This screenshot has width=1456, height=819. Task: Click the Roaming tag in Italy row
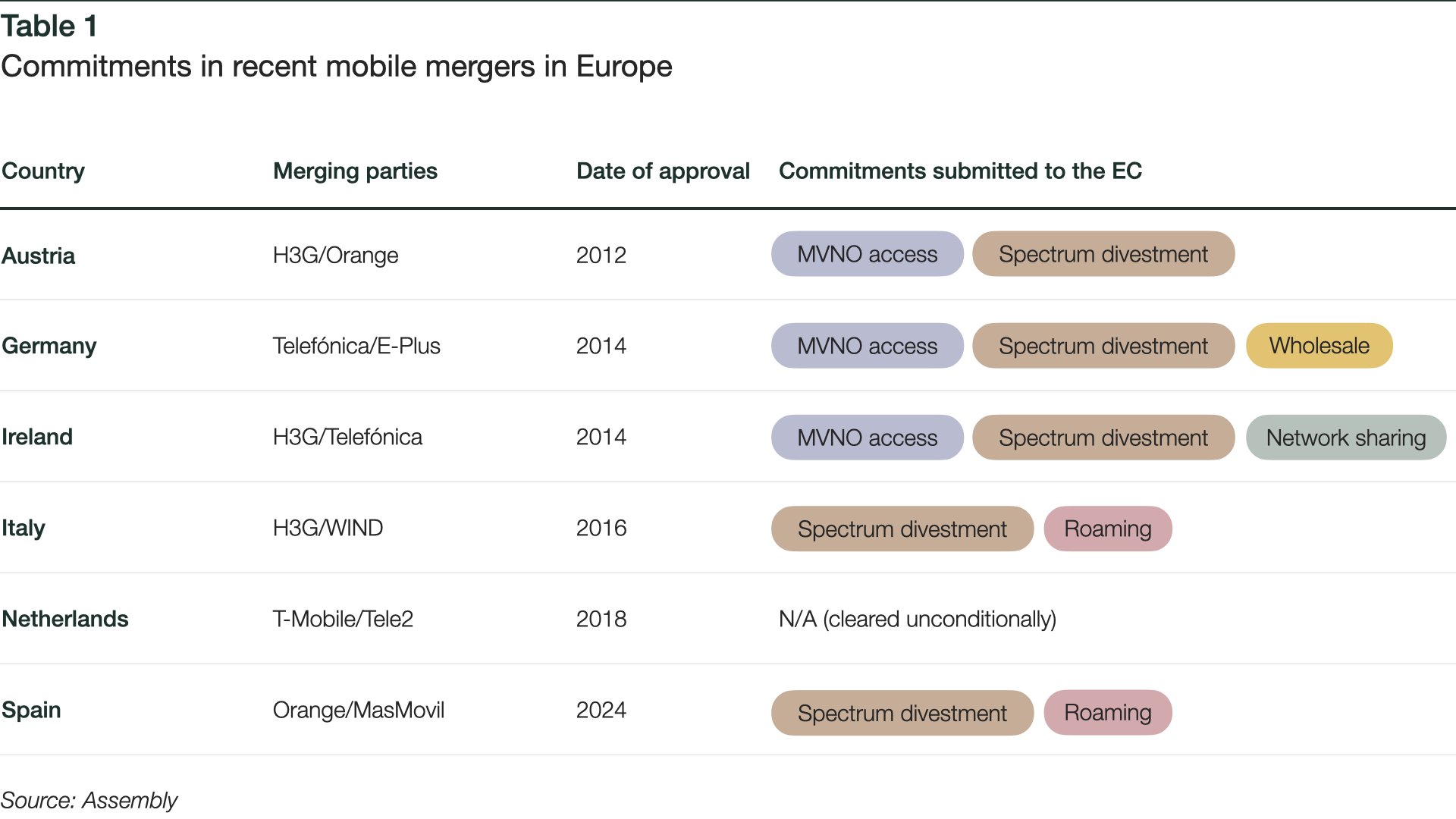pos(1108,529)
